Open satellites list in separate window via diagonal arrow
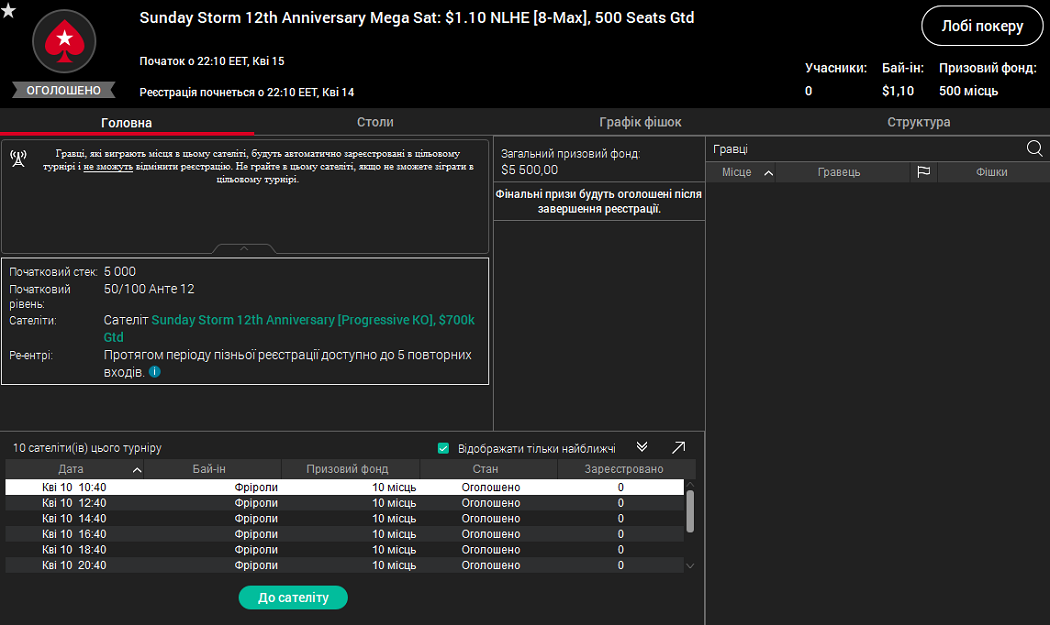 [678, 447]
